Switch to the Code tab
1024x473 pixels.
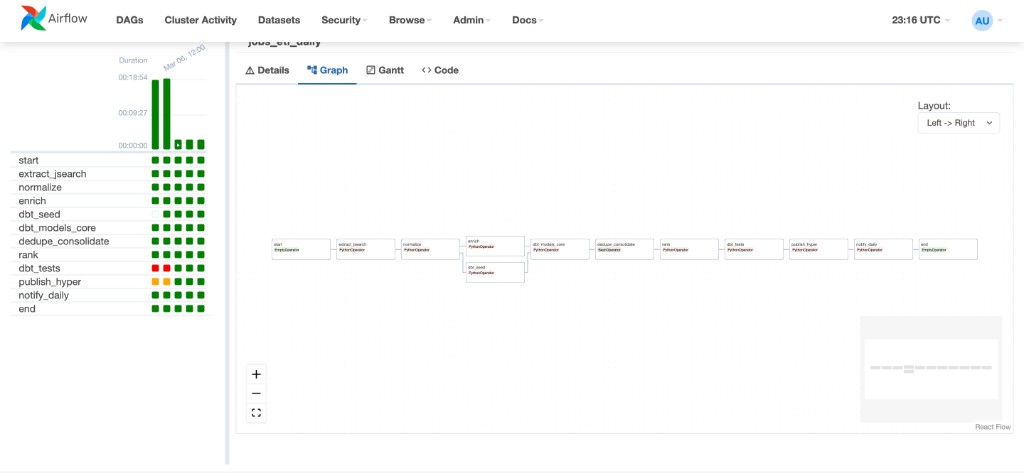(440, 71)
